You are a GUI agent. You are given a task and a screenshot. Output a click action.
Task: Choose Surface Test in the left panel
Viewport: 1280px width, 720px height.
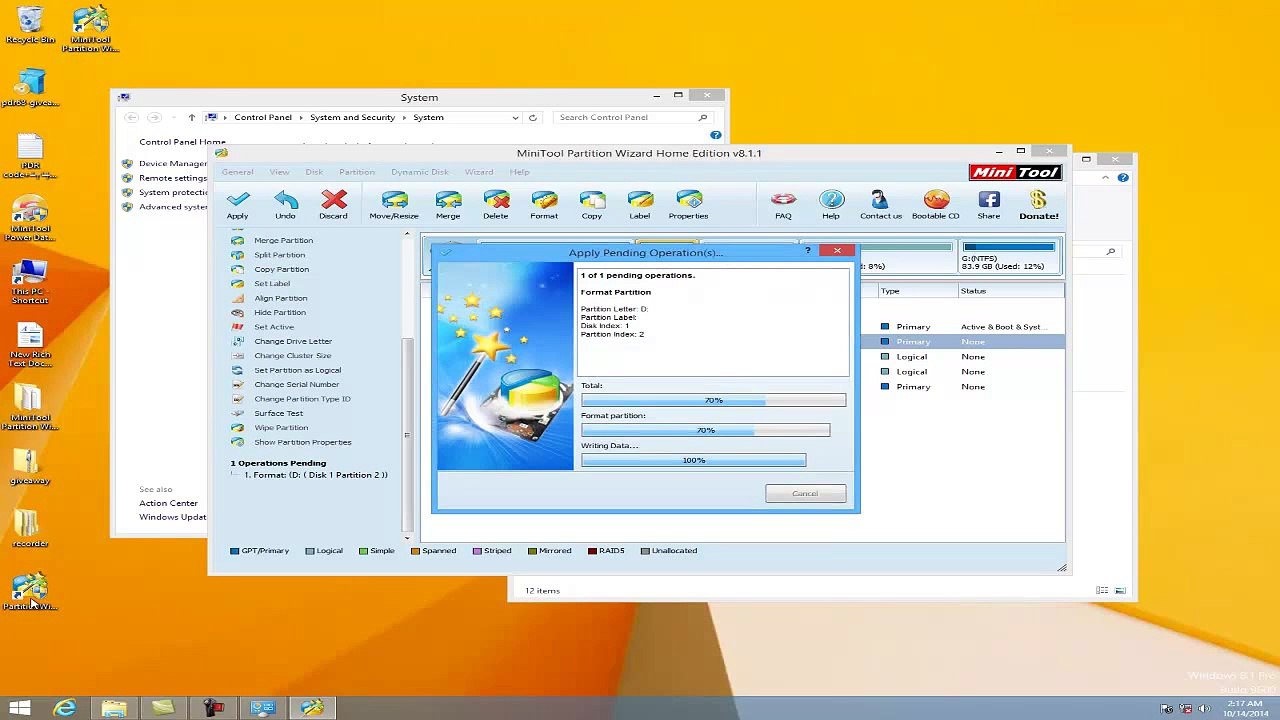[x=278, y=413]
